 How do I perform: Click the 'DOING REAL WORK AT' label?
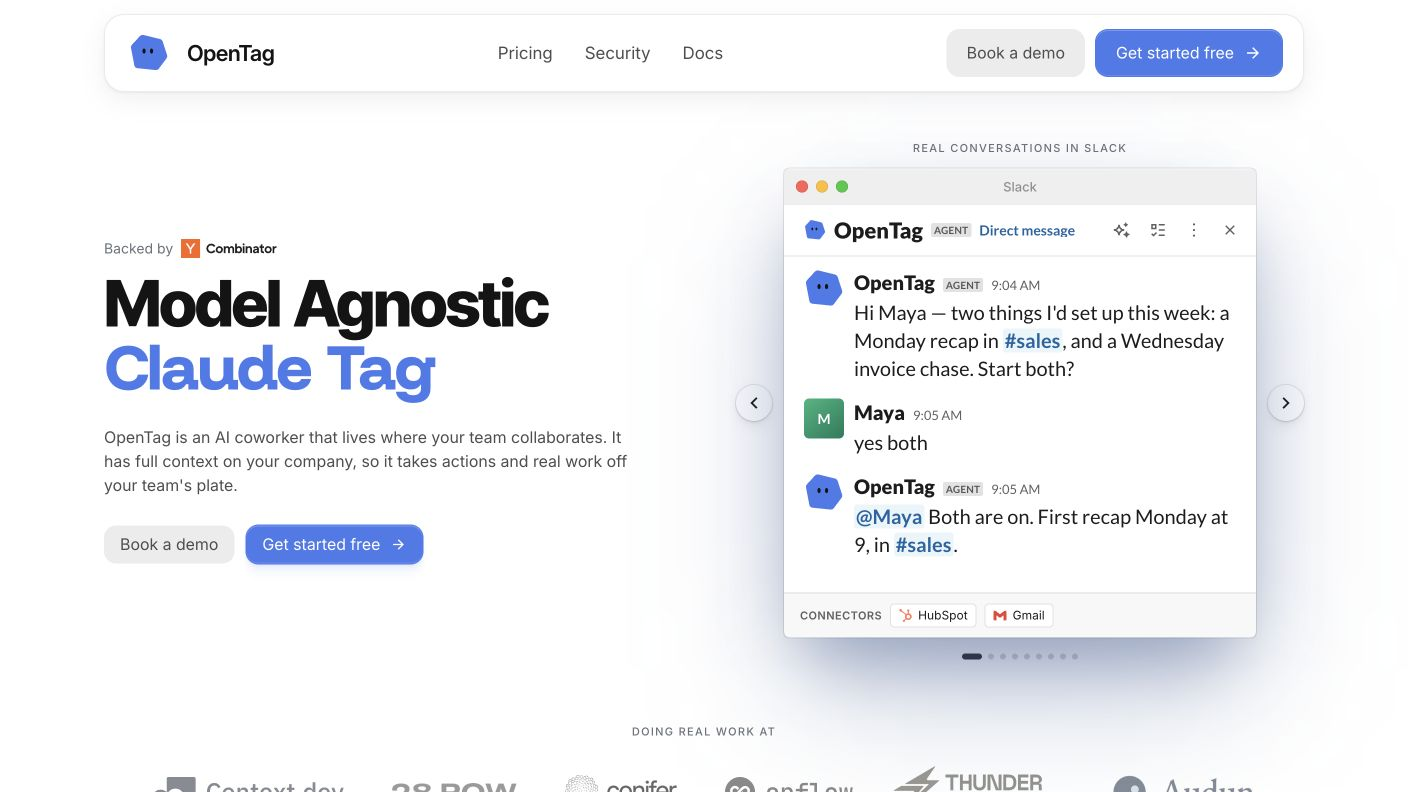[x=703, y=732]
